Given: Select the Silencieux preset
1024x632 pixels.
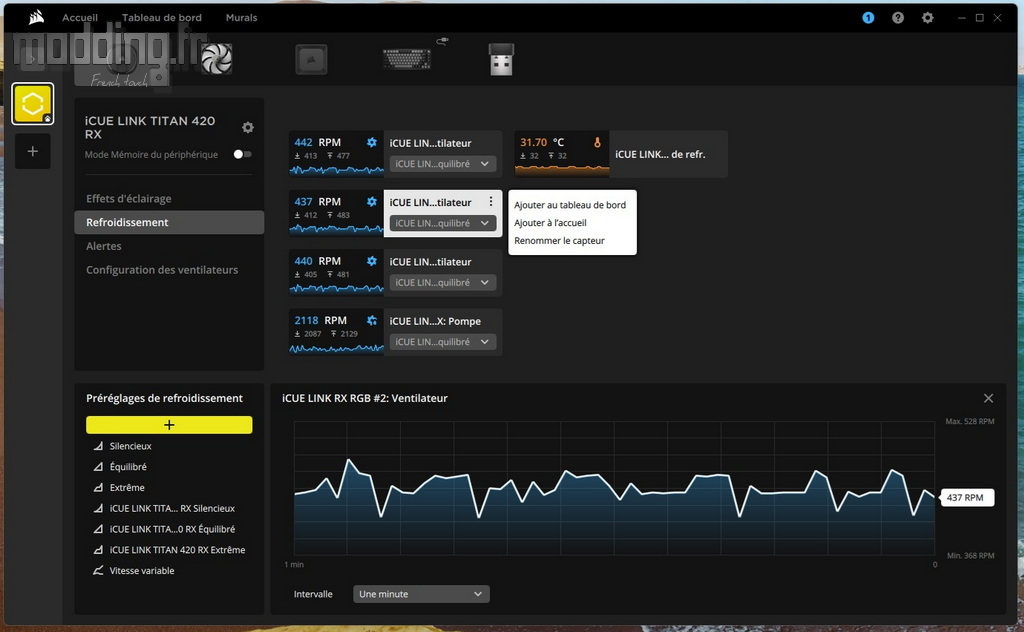Looking at the screenshot, I should pyautogui.click(x=131, y=446).
